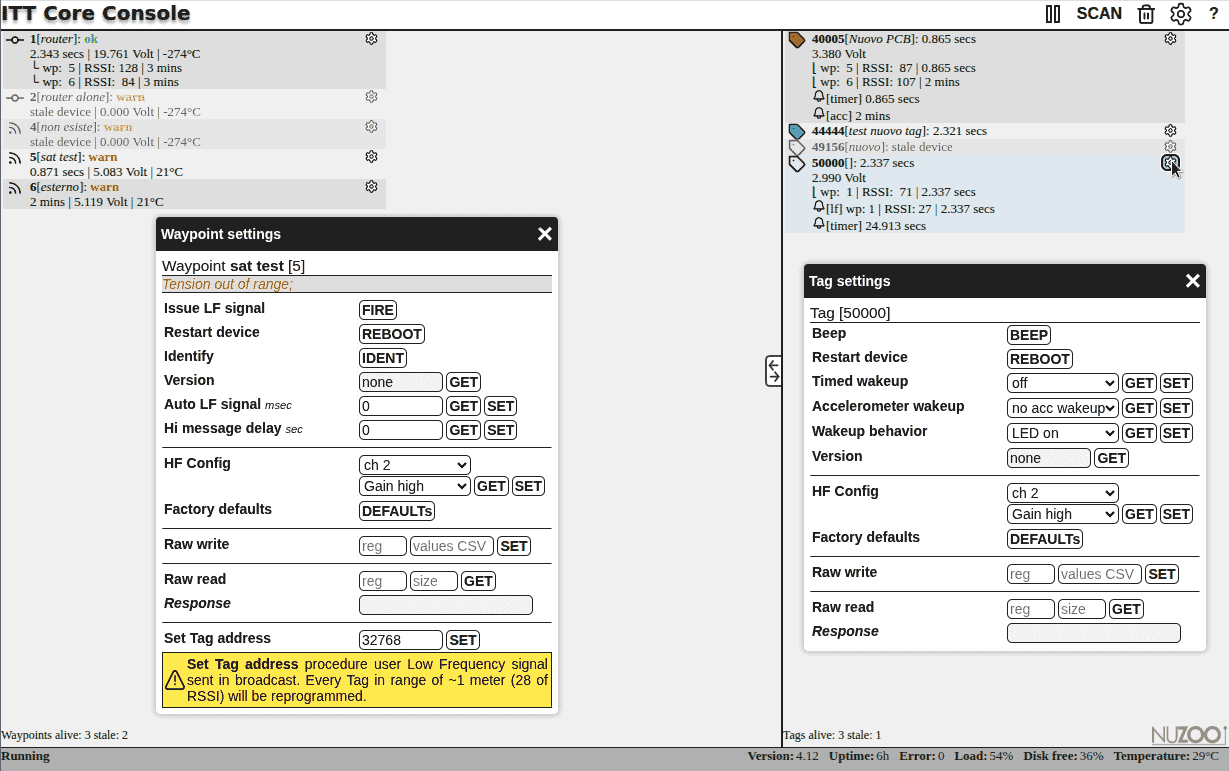Open Accelerometer wakeup dropdown
The height and width of the screenshot is (771, 1229).
[x=1063, y=408]
